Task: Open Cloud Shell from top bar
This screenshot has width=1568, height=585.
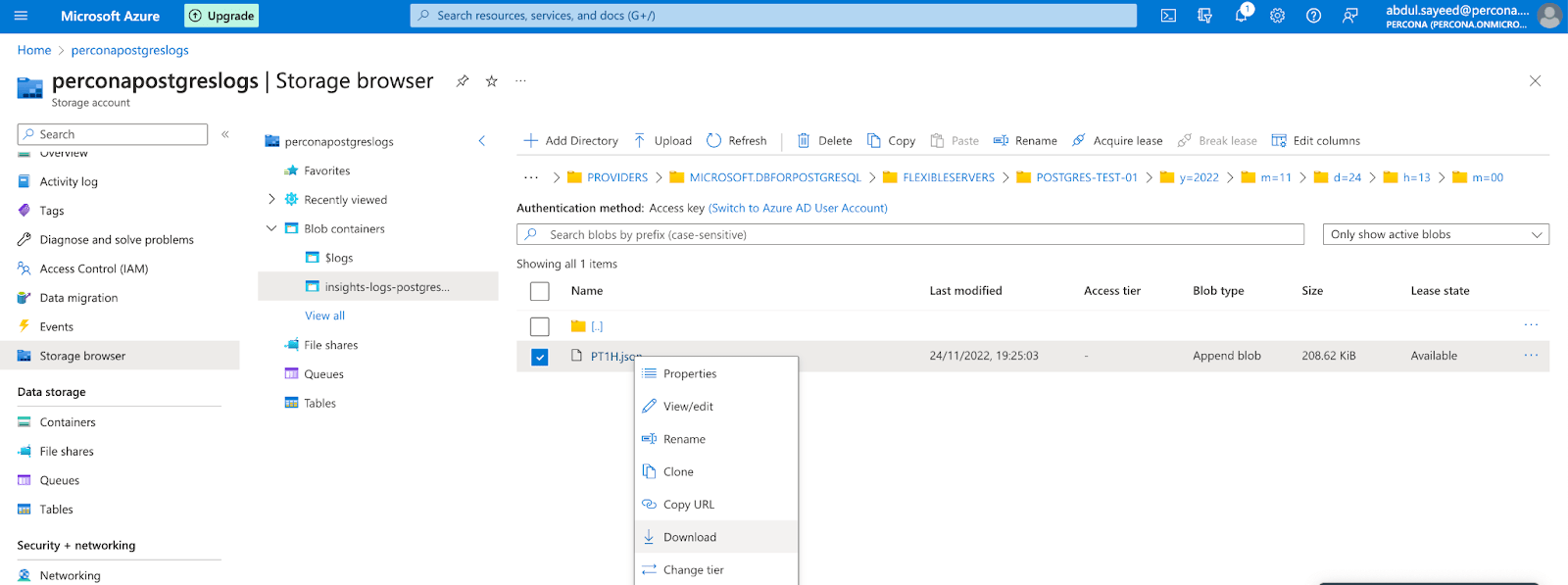Action: [x=1168, y=16]
